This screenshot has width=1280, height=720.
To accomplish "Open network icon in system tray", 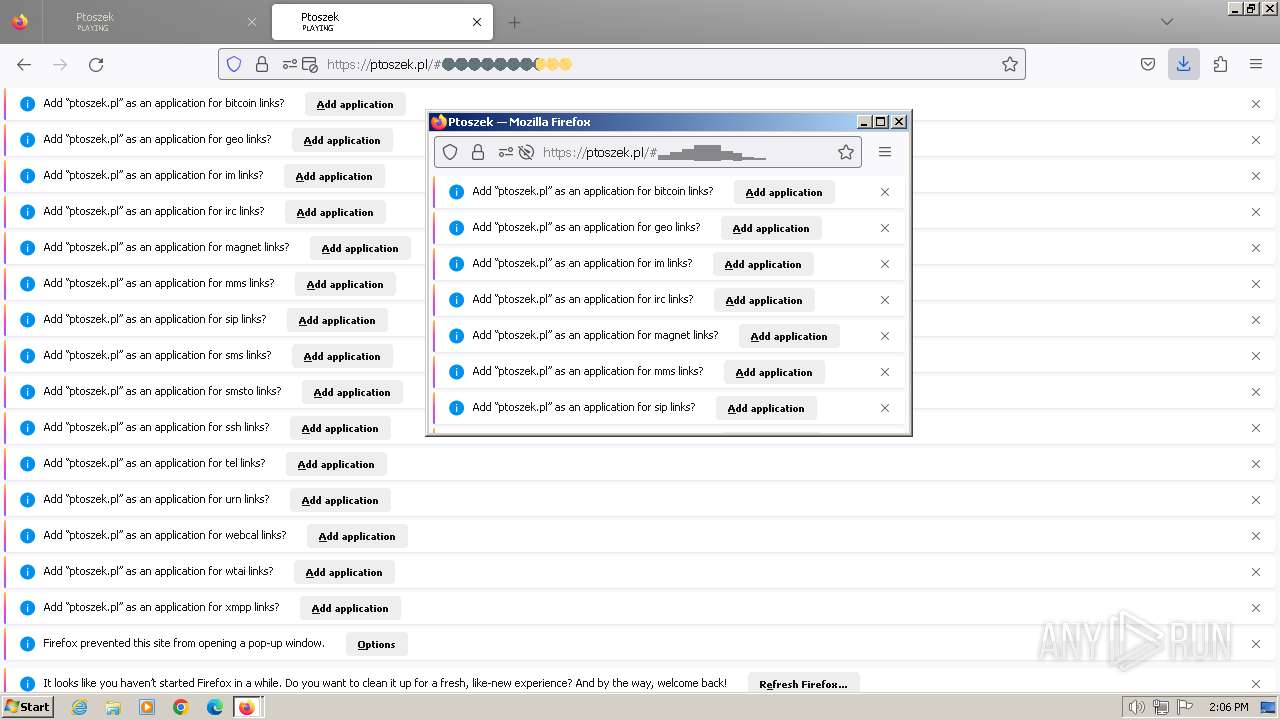I will pos(1161,707).
